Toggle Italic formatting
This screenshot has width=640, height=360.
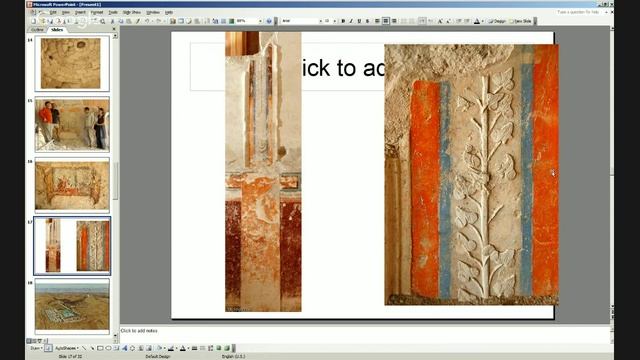[351, 21]
